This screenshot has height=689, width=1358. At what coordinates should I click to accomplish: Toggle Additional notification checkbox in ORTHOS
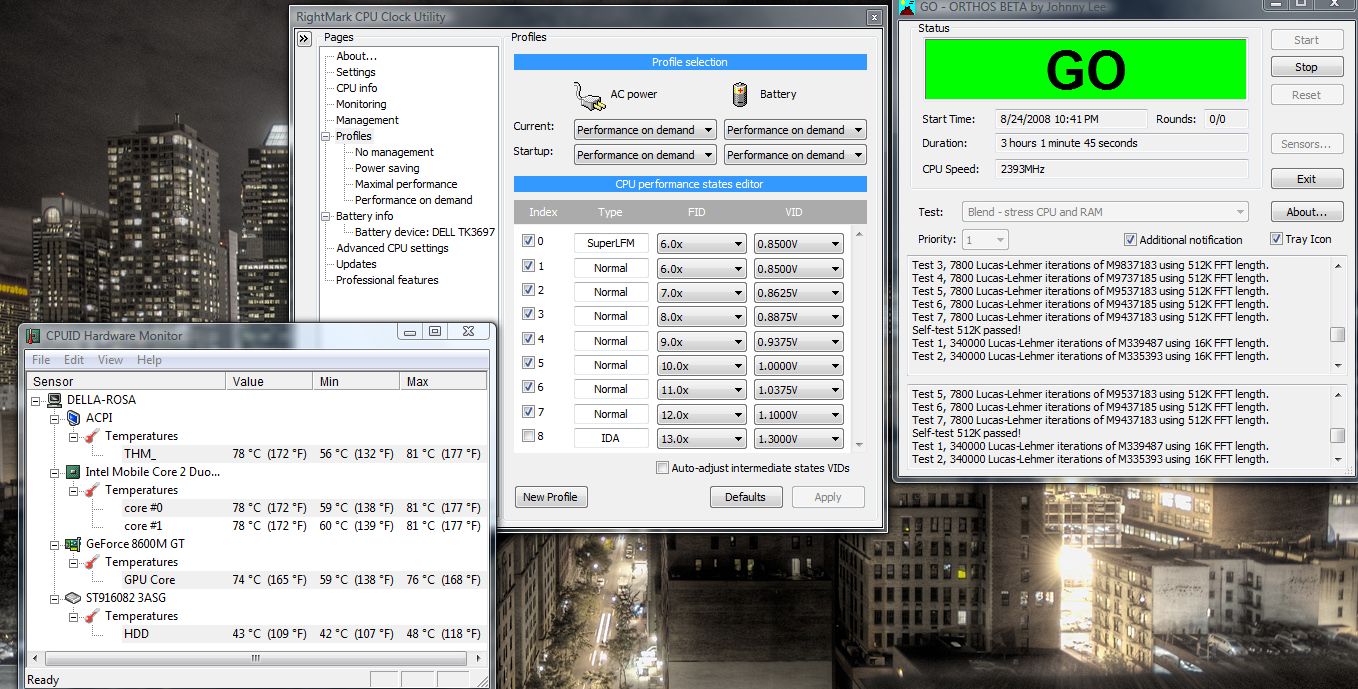pos(1130,240)
